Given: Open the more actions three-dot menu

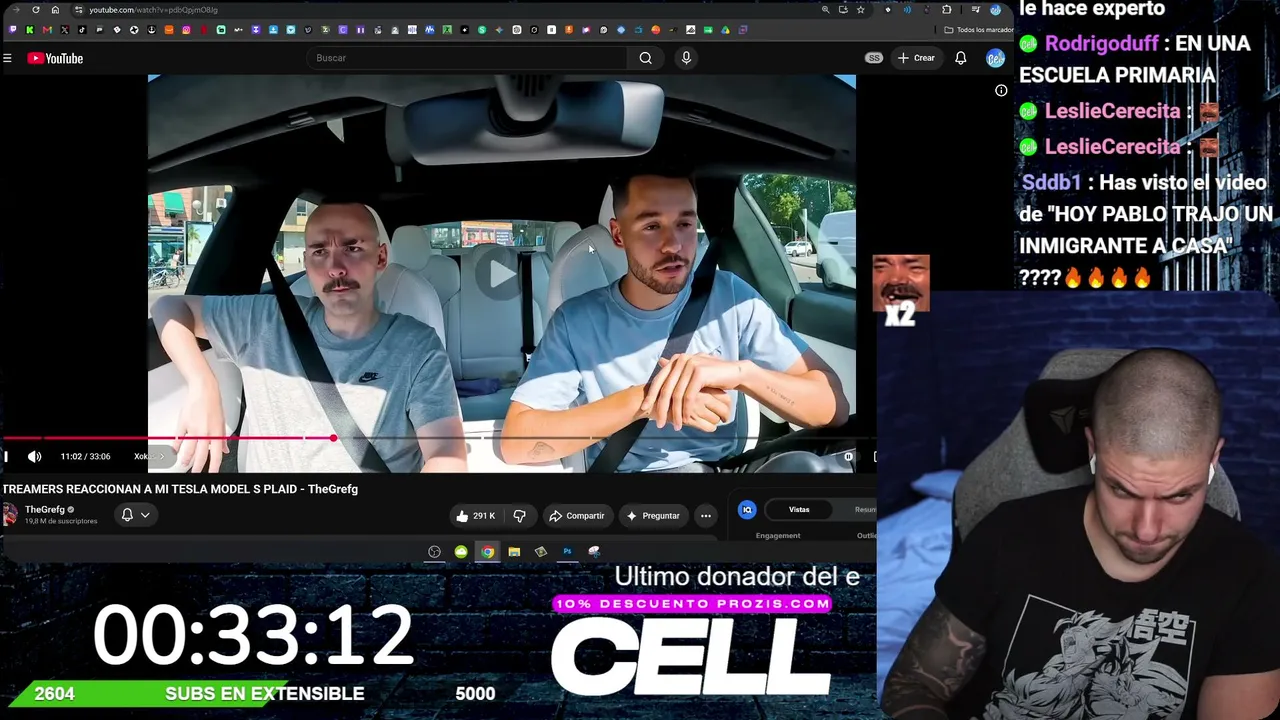Looking at the screenshot, I should (706, 516).
